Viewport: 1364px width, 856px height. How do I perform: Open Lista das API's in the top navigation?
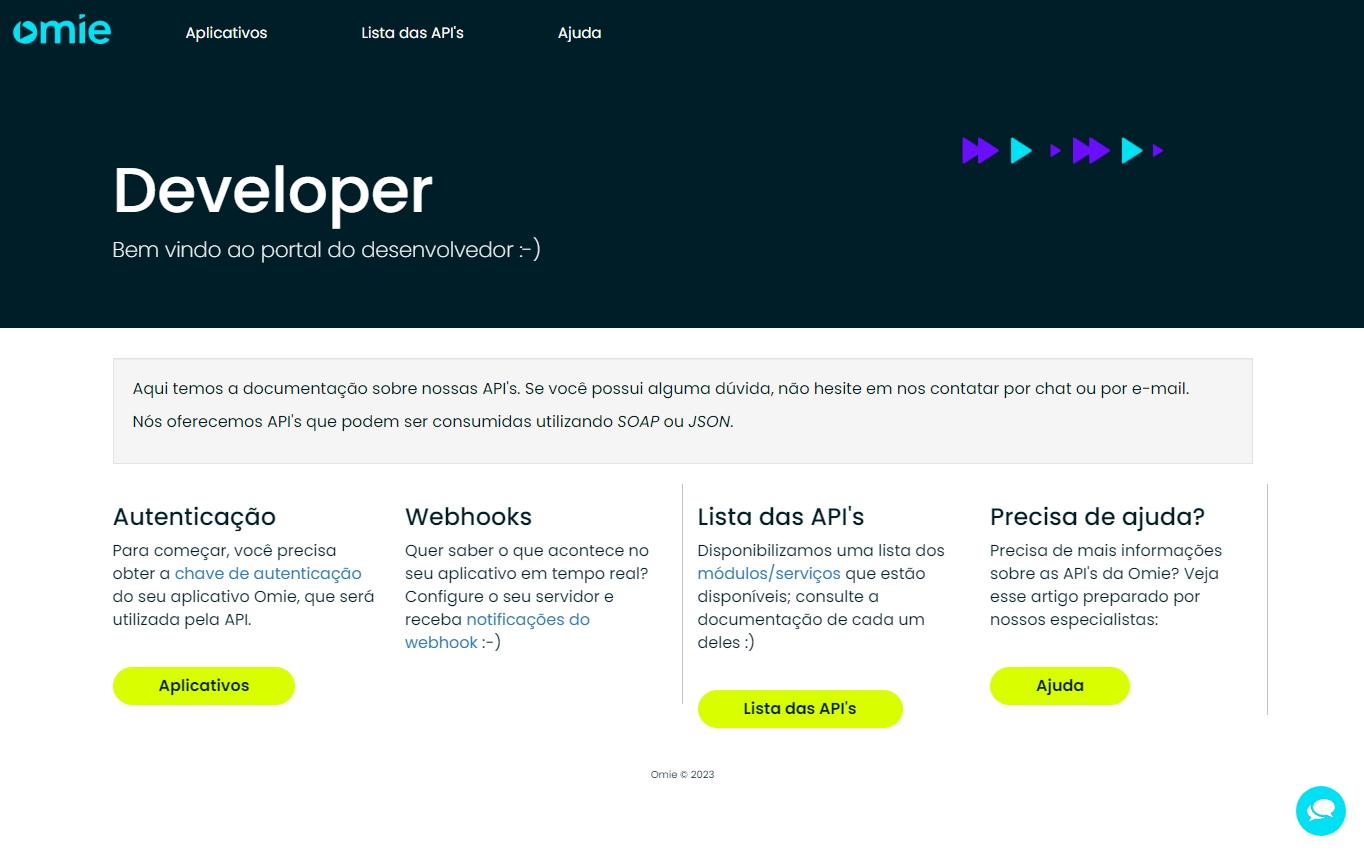coord(413,33)
